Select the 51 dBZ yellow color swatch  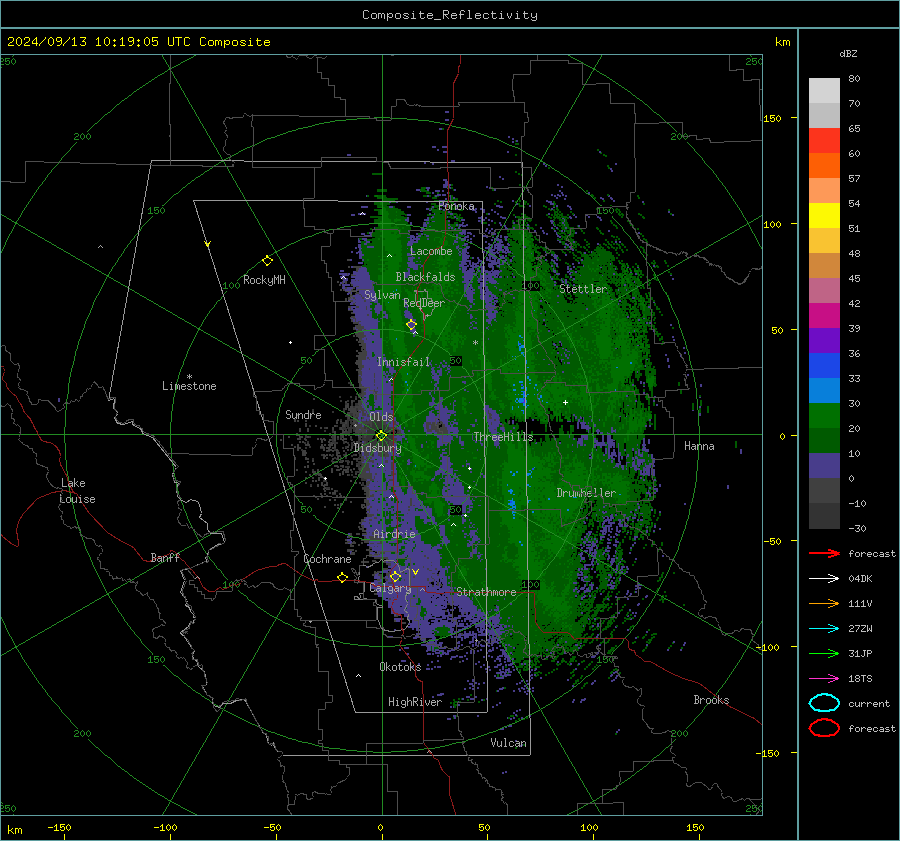[x=824, y=215]
